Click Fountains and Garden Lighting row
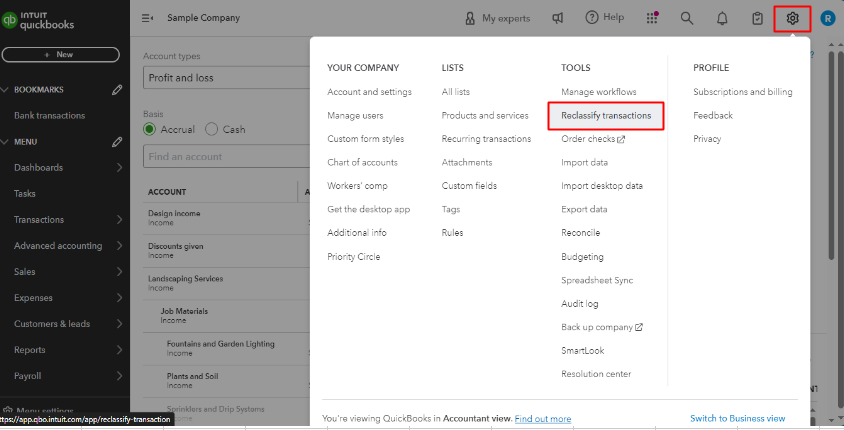 226,349
